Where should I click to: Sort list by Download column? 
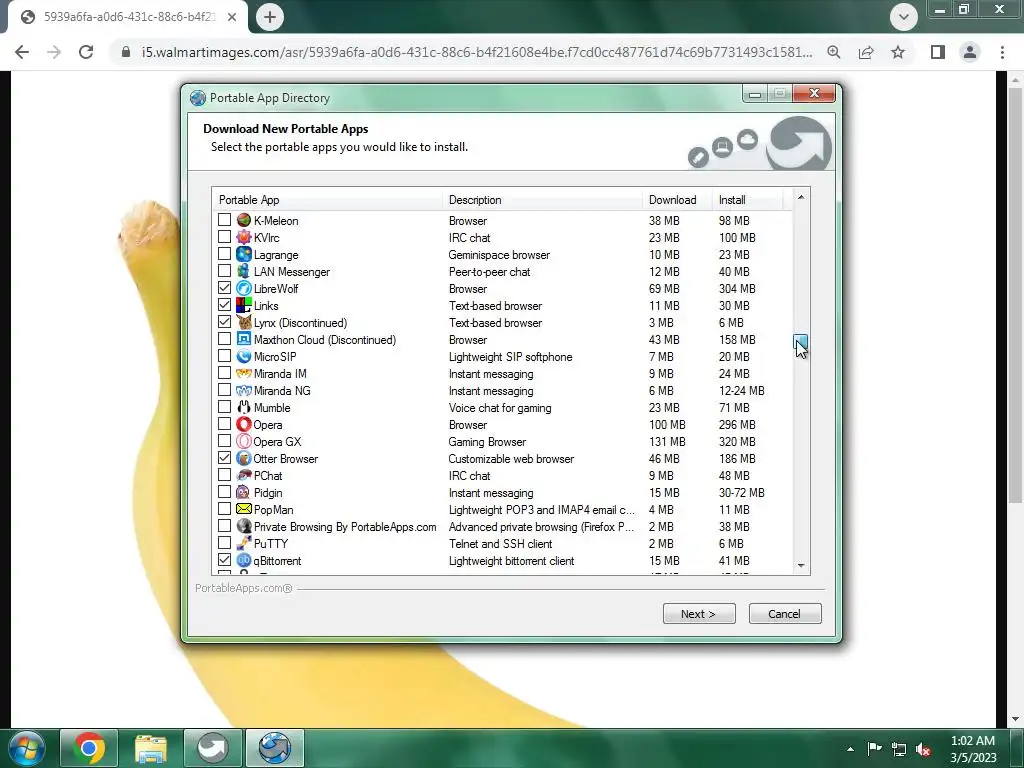677,200
